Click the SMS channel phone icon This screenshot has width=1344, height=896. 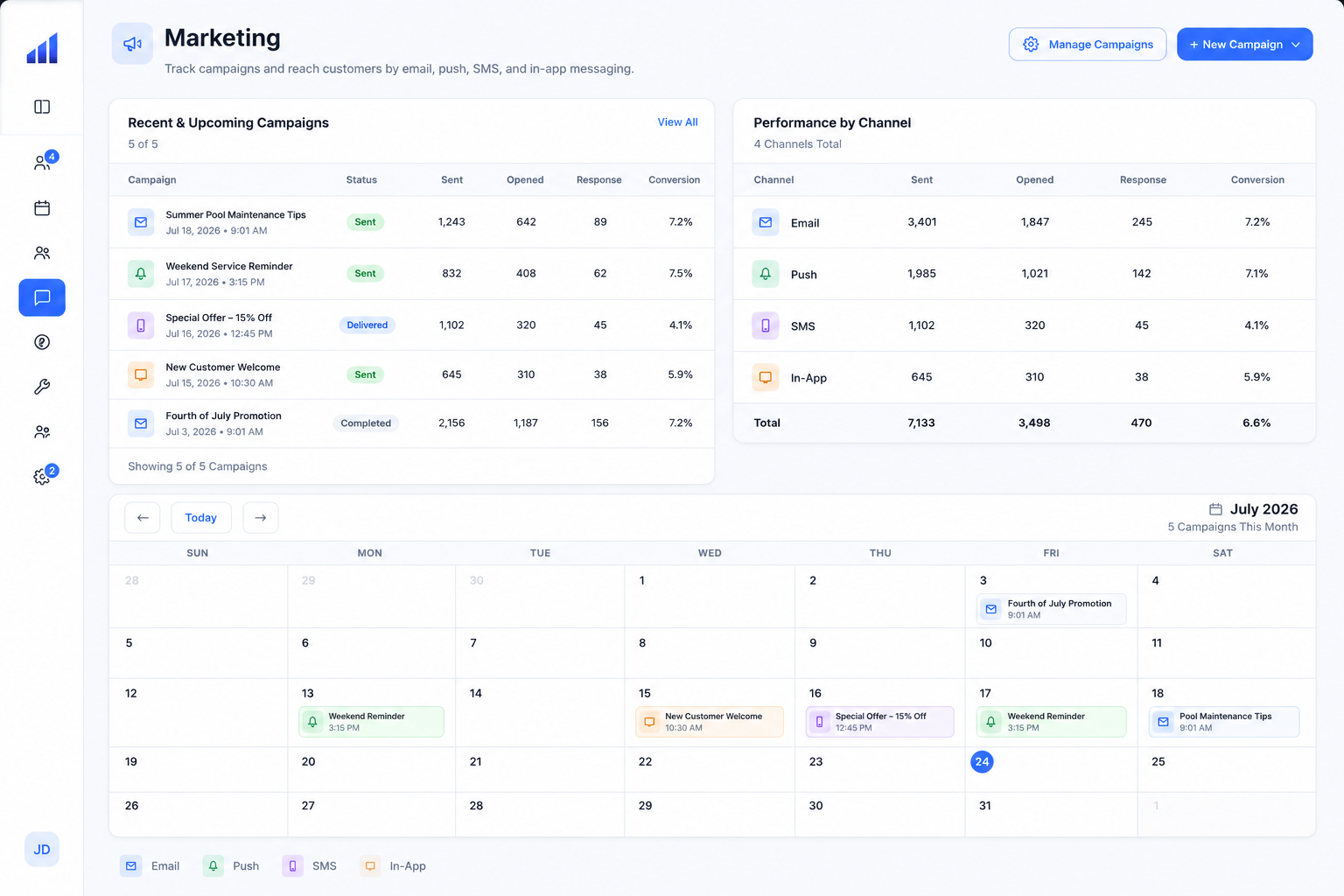(766, 325)
